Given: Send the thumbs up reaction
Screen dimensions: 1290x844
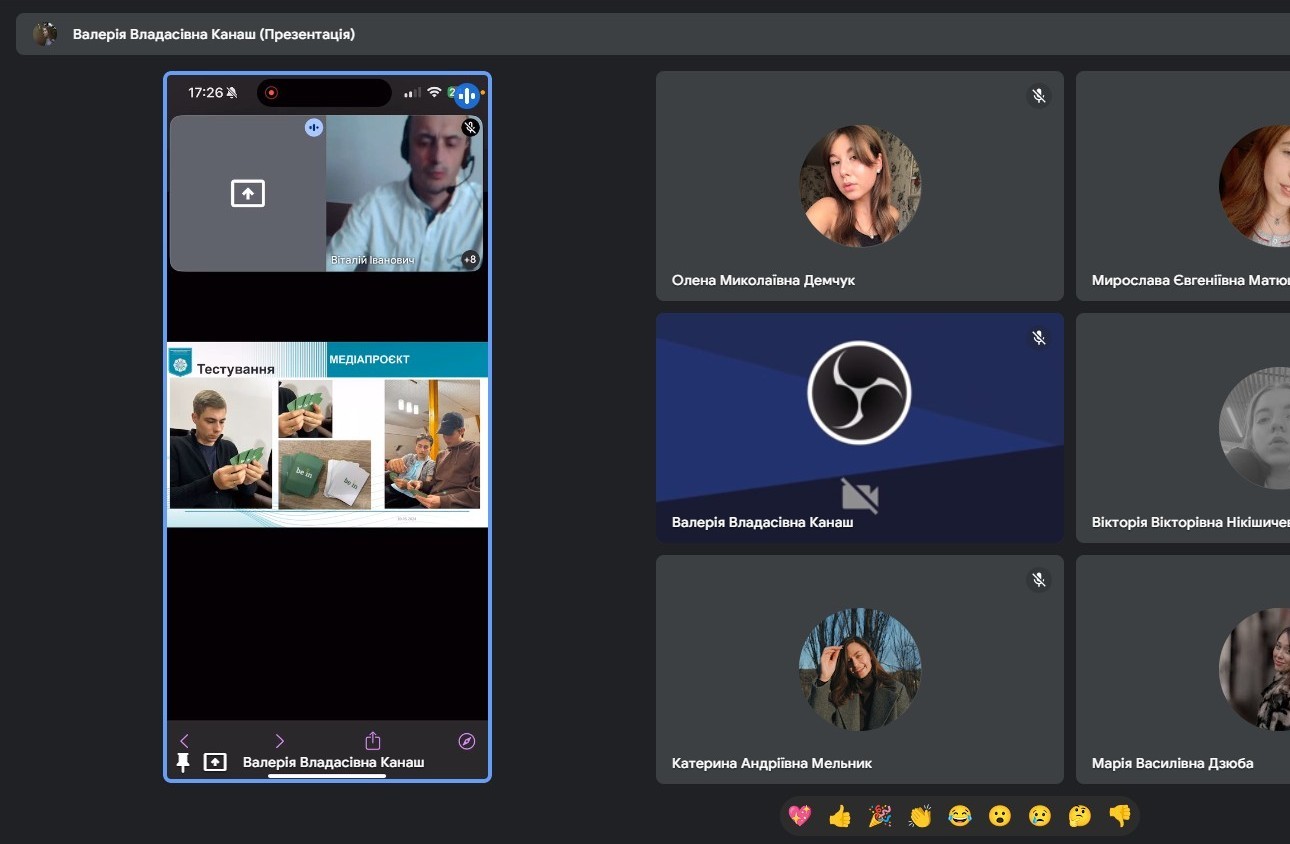Looking at the screenshot, I should click(839, 816).
